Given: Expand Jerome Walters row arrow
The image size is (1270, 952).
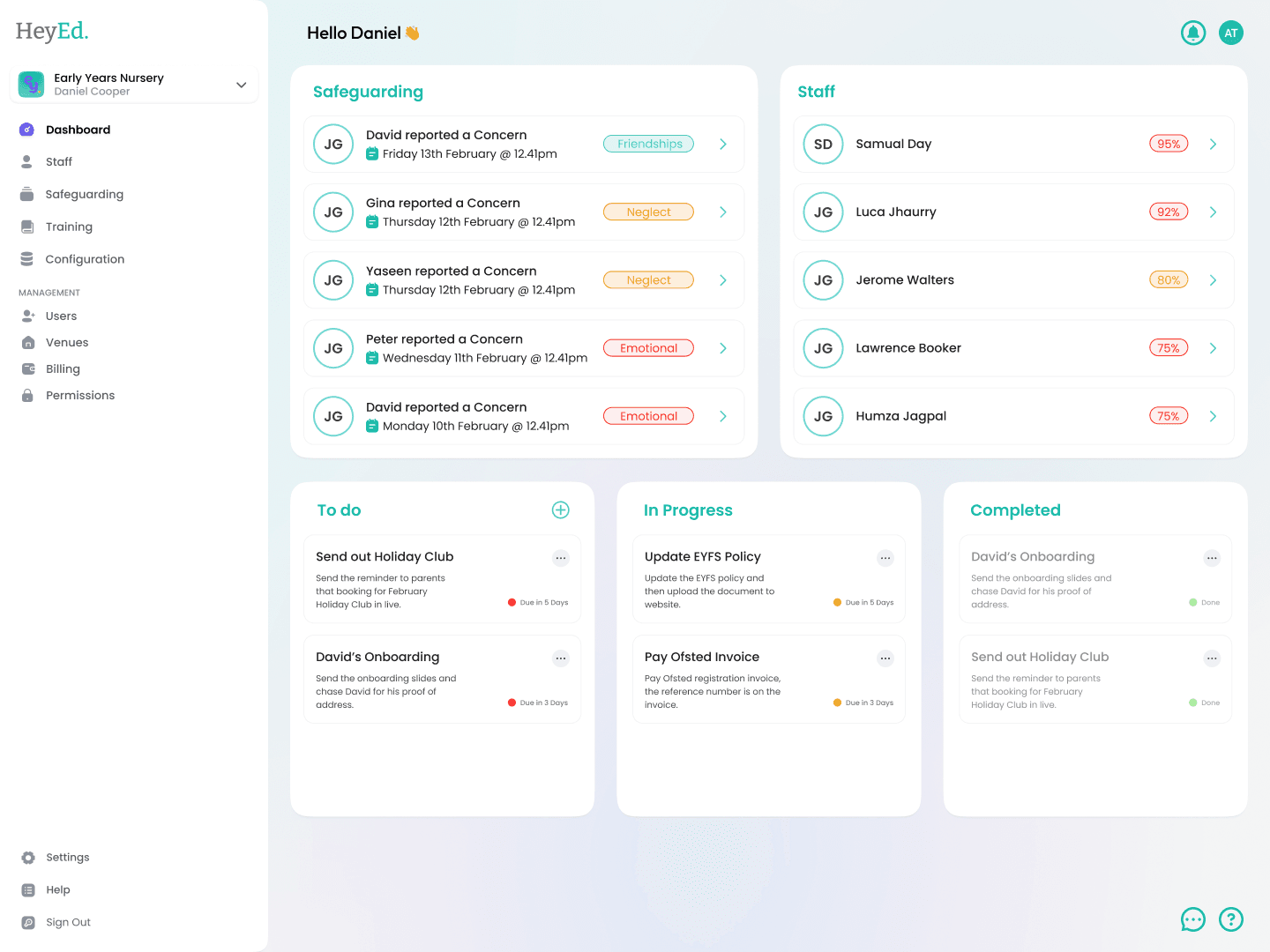Looking at the screenshot, I should 1213,280.
